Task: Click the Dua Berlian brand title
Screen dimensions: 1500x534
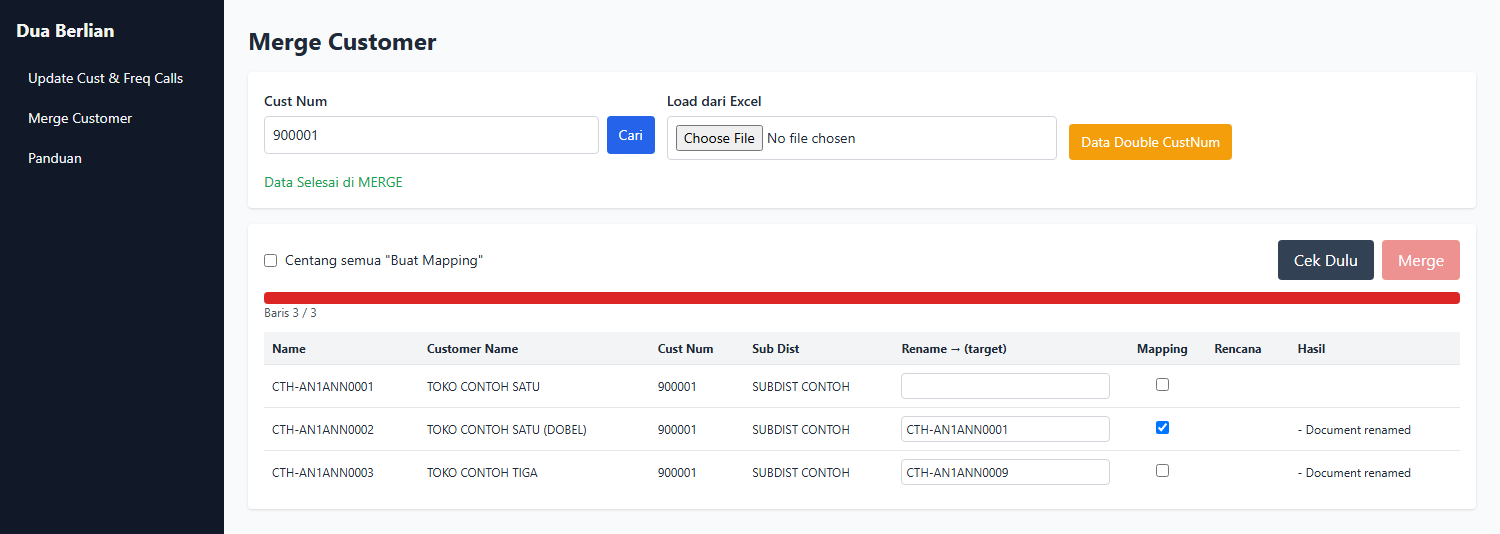Action: [65, 31]
